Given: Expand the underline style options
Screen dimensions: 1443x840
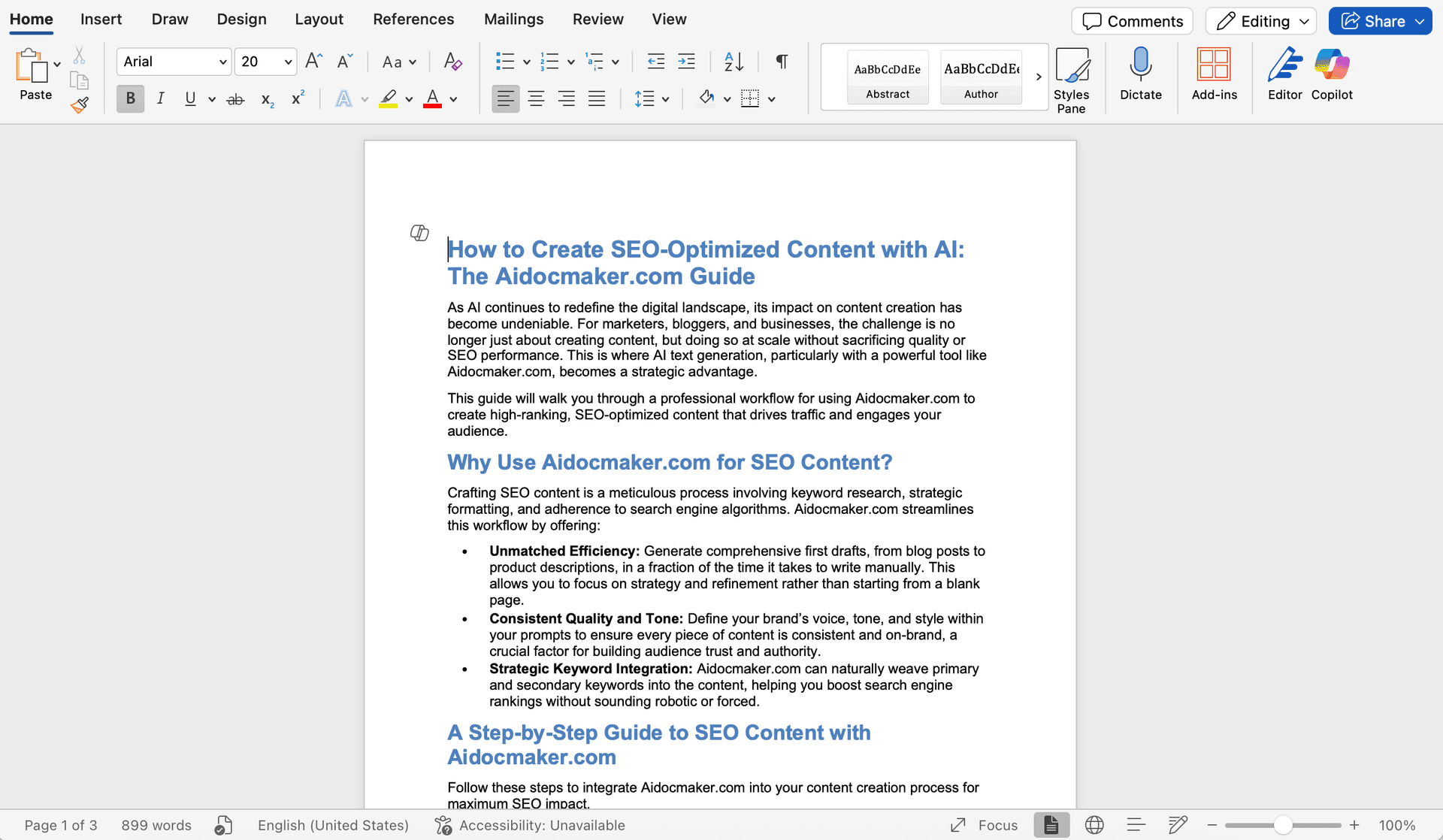Looking at the screenshot, I should (211, 98).
